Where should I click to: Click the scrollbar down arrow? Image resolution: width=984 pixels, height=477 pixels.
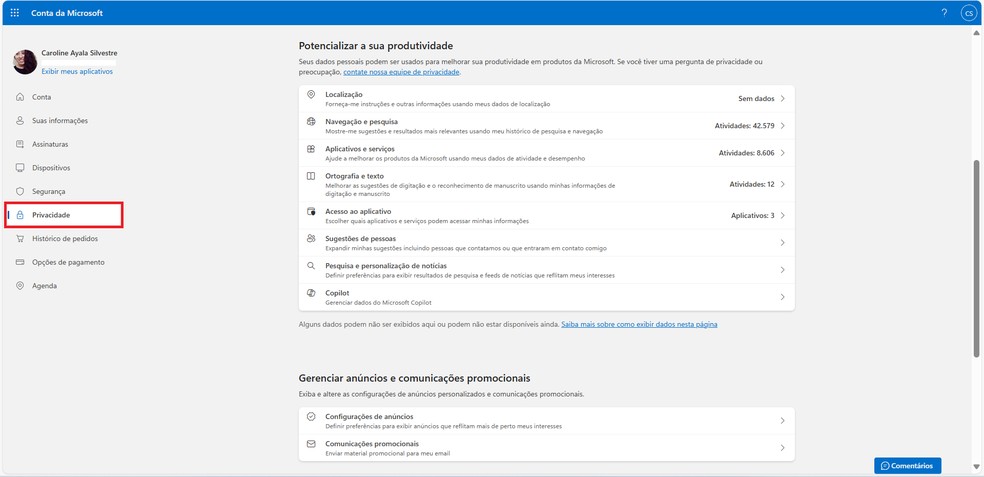pyautogui.click(x=976, y=468)
